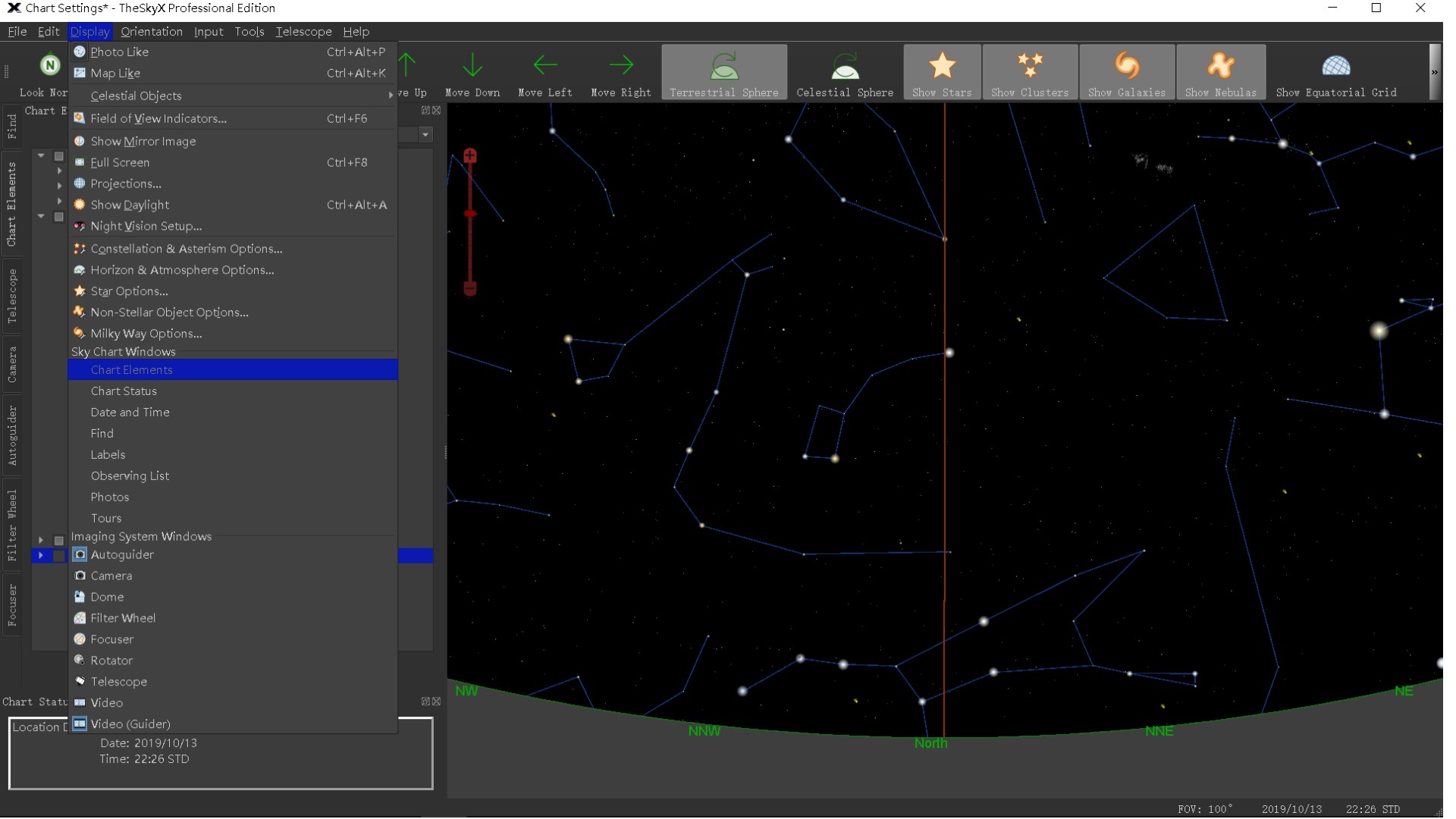Open the Chart Elements panel dropdown arrow
The width and height of the screenshot is (1456, 819).
tap(425, 135)
